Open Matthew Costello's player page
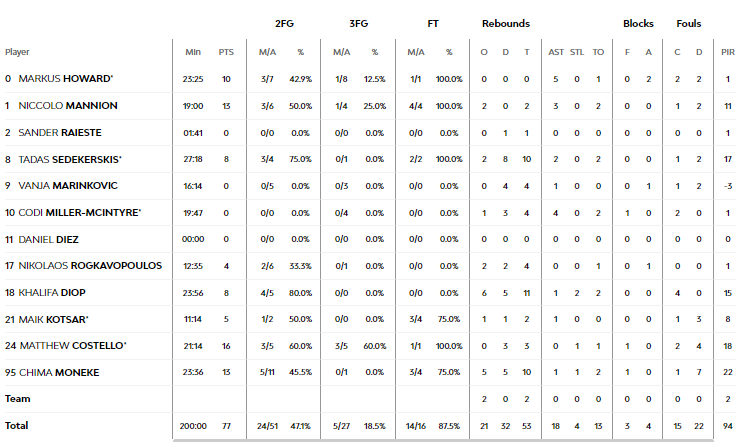Image resolution: width=736 pixels, height=442 pixels. click(73, 346)
